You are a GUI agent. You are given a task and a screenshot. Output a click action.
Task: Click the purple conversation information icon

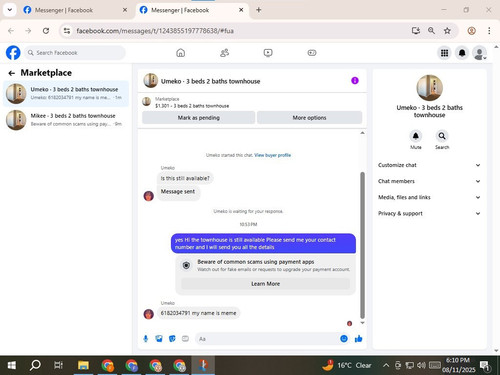(x=355, y=81)
